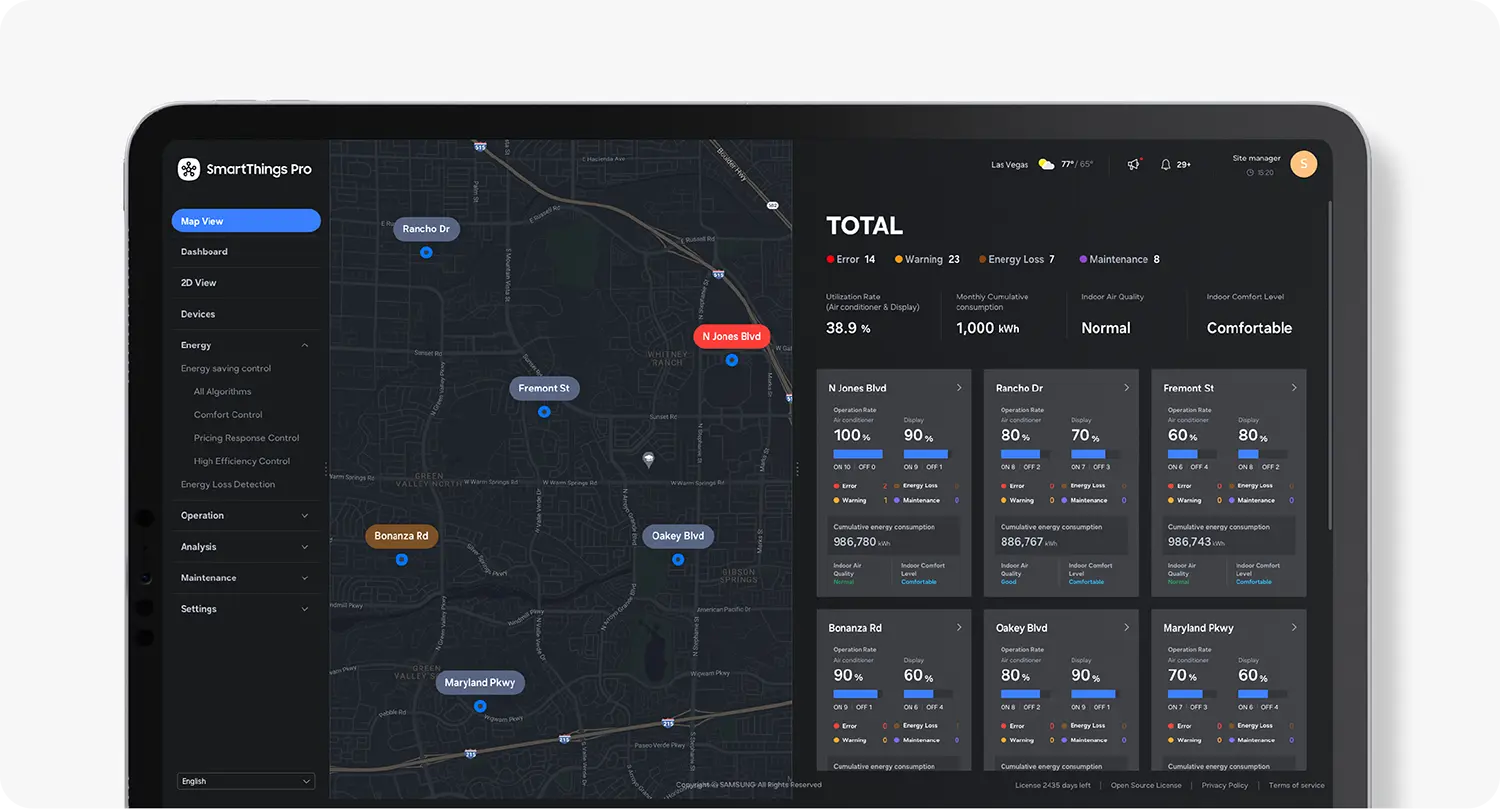This screenshot has height=809, width=1500.
Task: Click the SmartThings Pro logo icon
Action: pos(189,169)
